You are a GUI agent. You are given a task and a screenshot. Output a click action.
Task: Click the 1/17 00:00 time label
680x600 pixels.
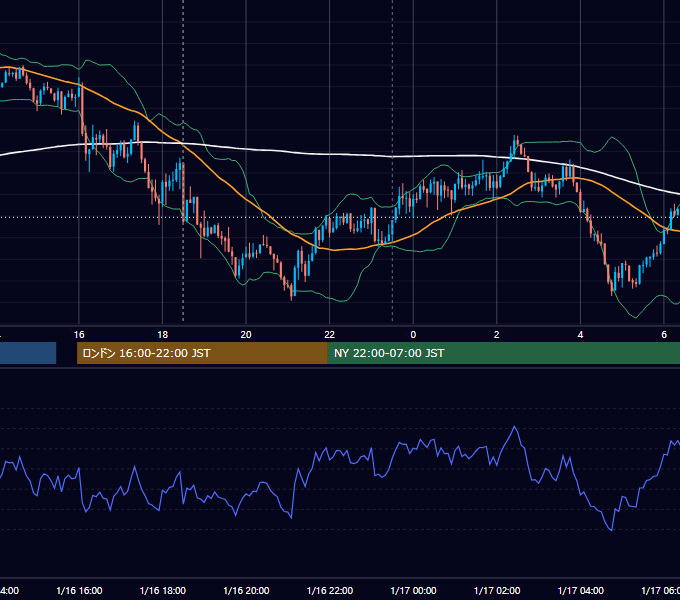(x=413, y=590)
